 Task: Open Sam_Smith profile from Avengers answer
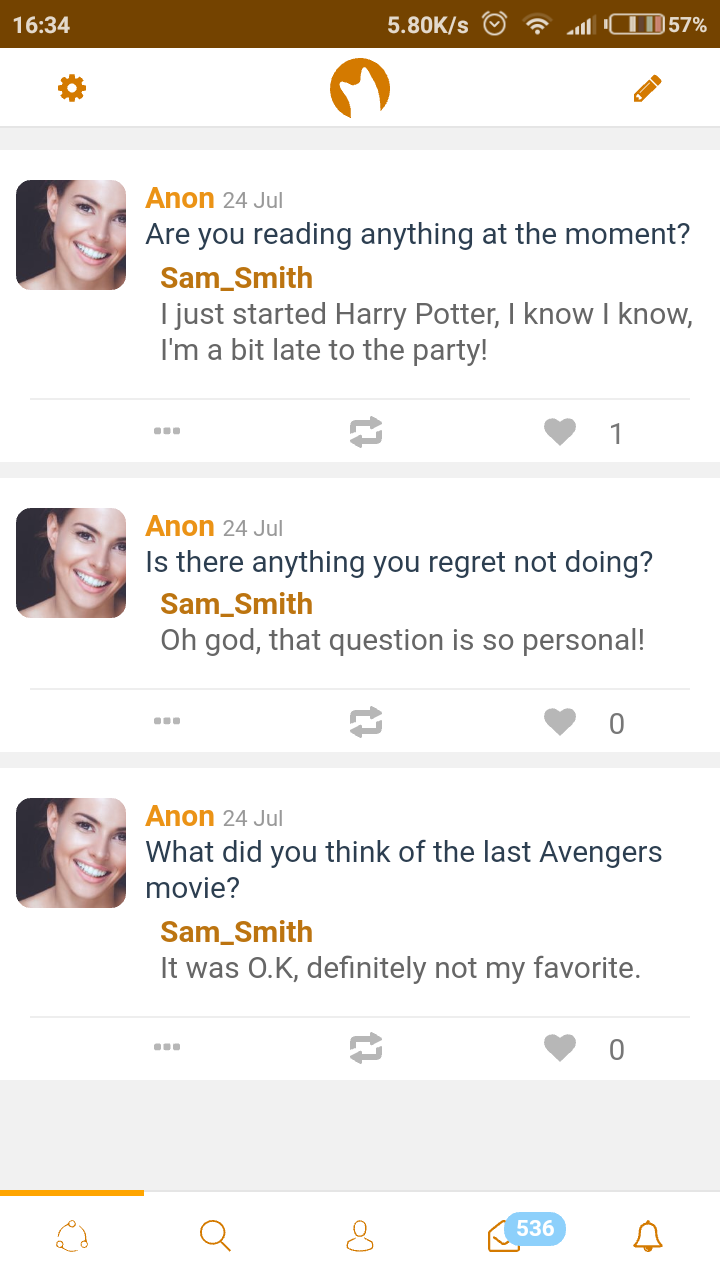click(236, 932)
